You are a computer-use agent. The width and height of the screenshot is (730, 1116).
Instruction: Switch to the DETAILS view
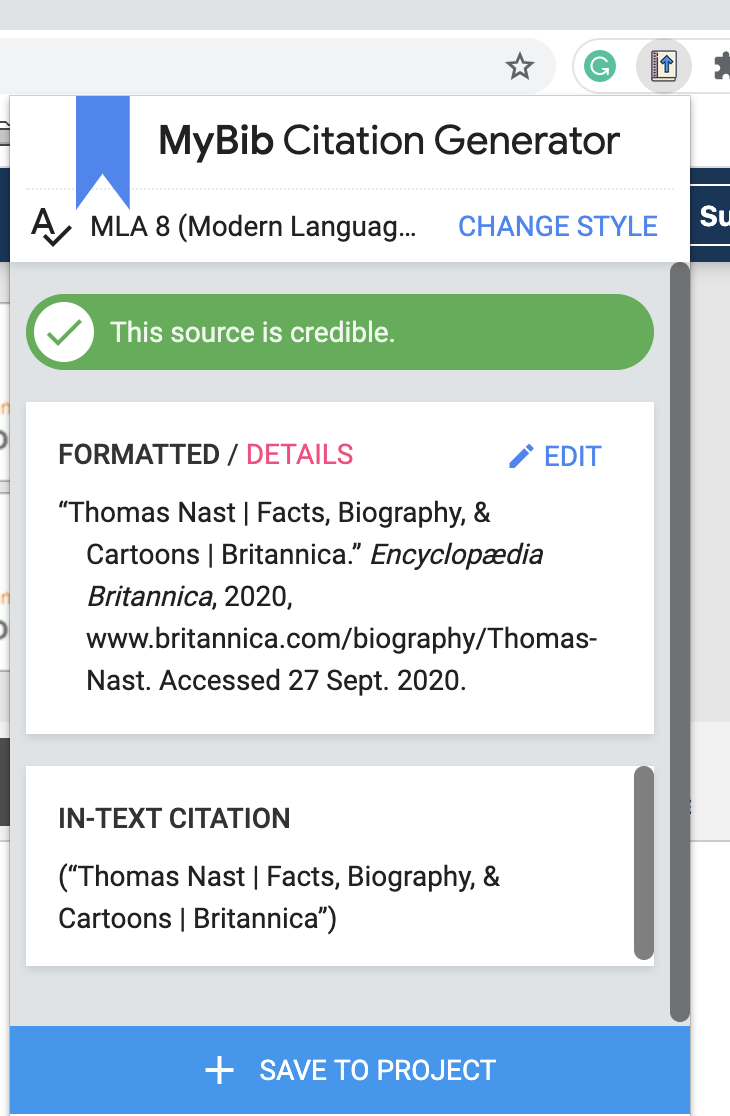pos(298,455)
